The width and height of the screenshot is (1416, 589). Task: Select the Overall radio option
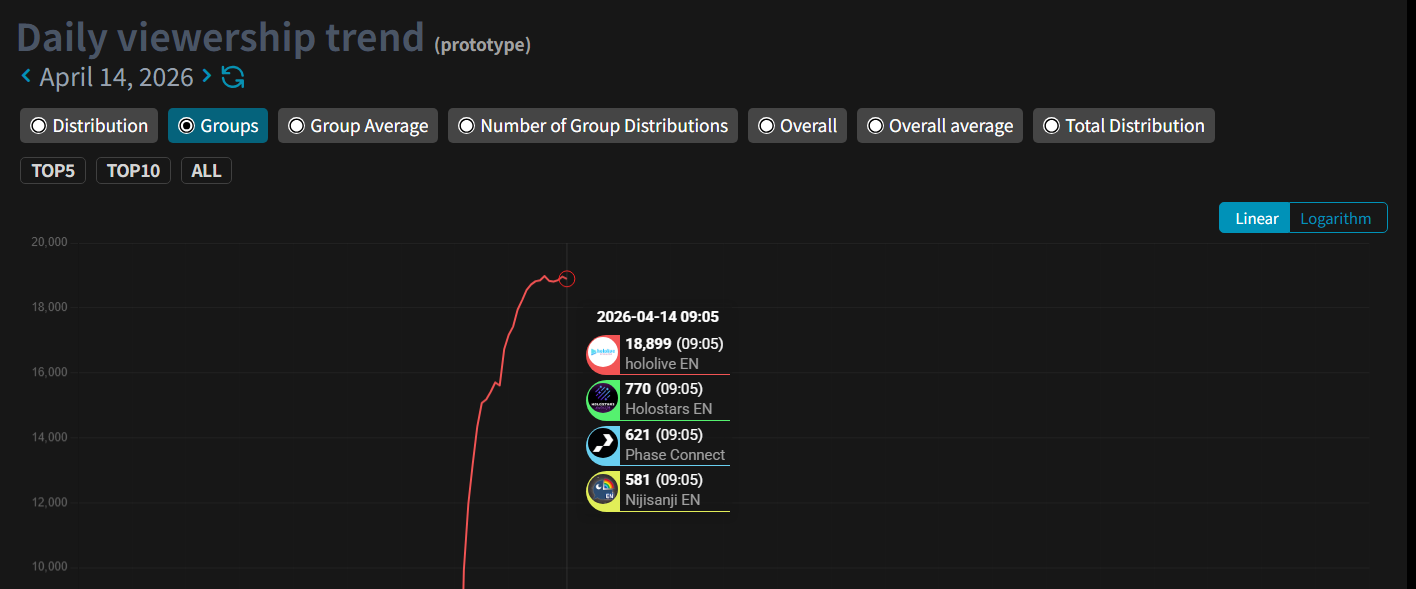click(797, 126)
